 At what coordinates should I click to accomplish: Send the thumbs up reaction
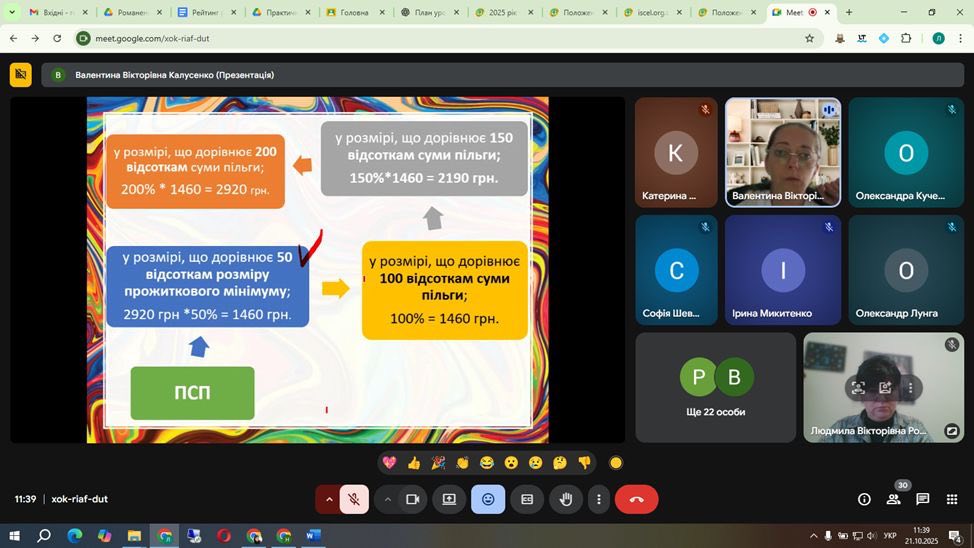414,463
